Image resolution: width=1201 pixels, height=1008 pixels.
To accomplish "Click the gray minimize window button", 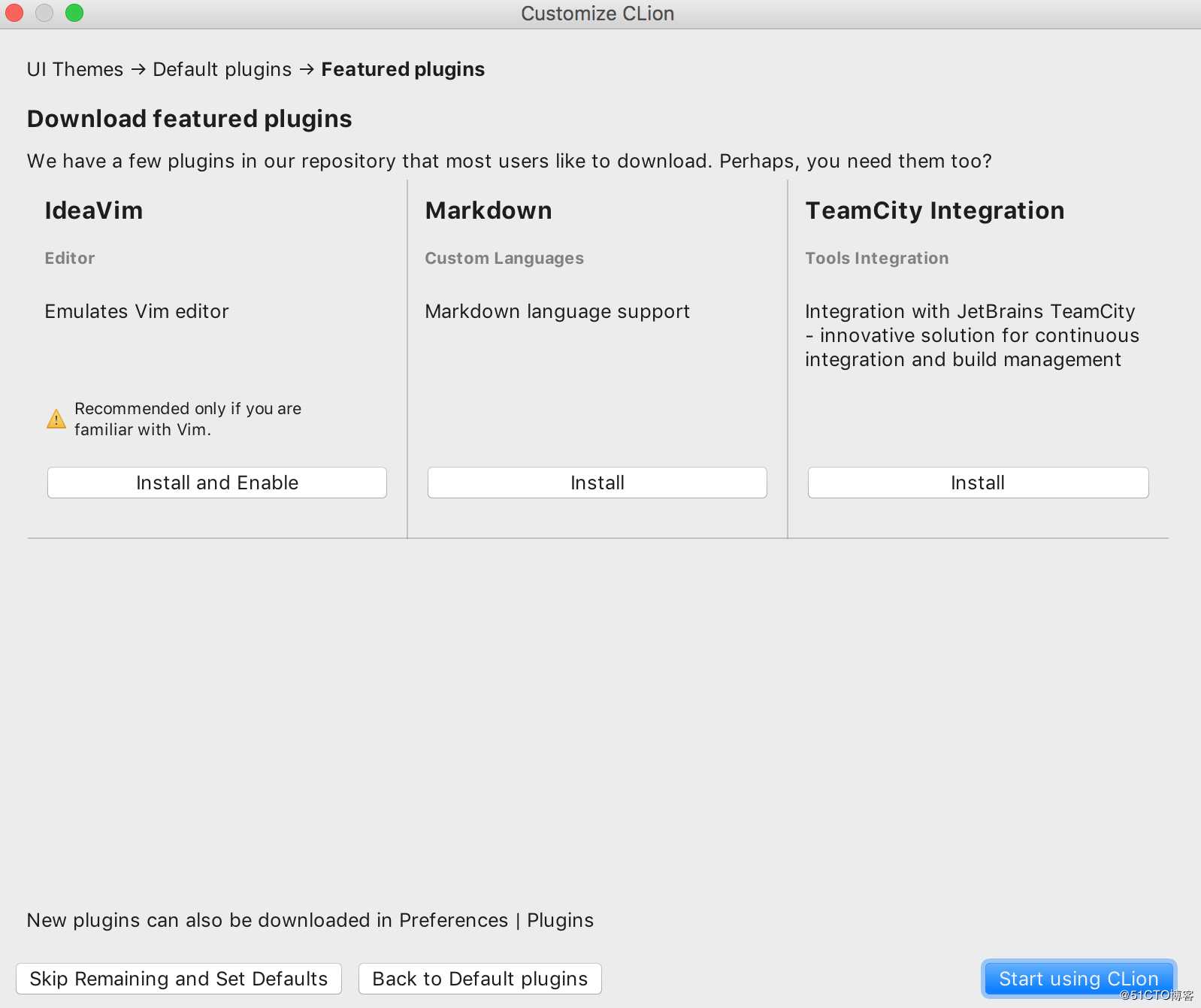I will coord(44,13).
